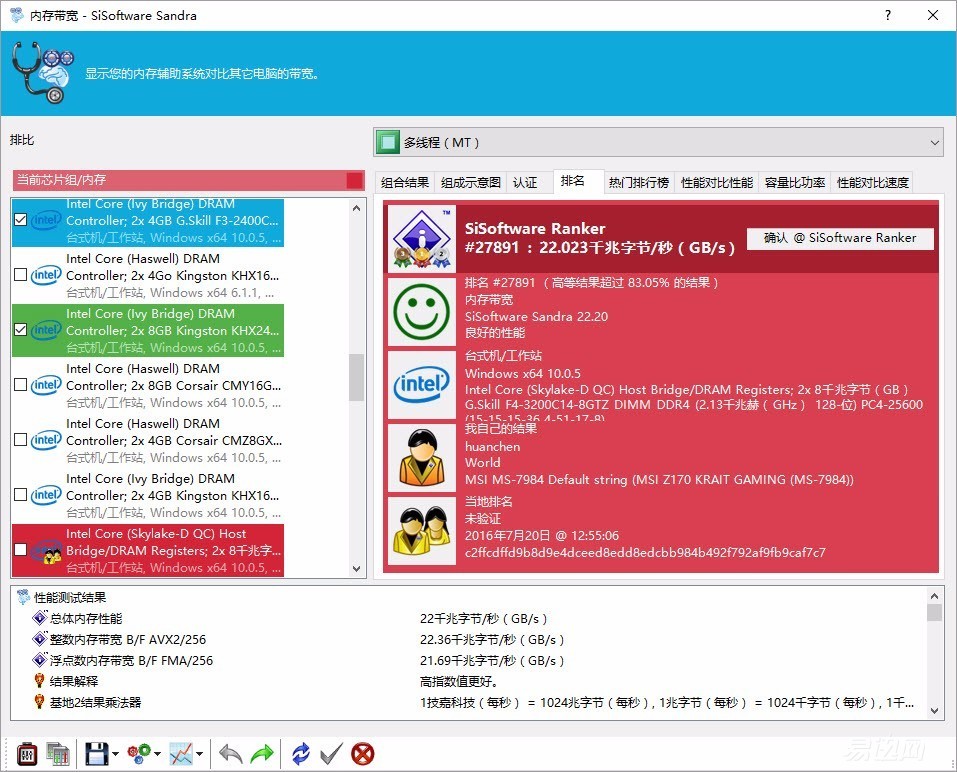Click the diamond icon beside 整数内存带宽 B/F AVX2/256
Screen dimensions: 957x772
tap(40, 639)
